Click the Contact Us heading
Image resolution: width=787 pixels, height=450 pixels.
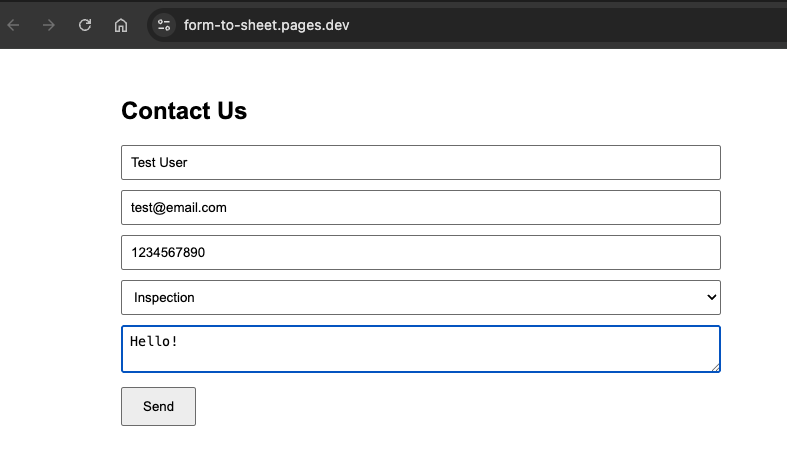tap(184, 111)
